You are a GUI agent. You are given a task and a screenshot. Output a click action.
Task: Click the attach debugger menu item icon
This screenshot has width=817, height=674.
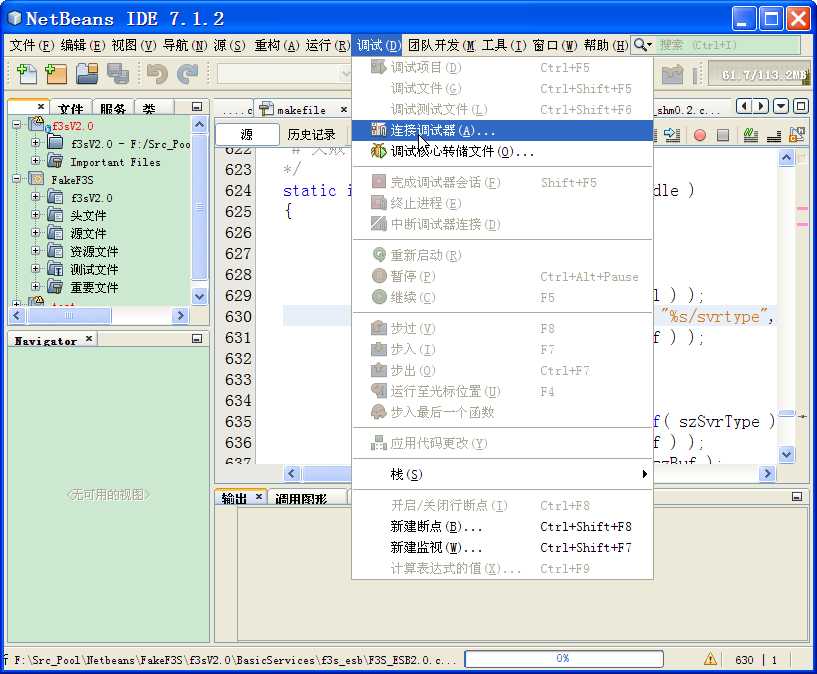(x=378, y=130)
